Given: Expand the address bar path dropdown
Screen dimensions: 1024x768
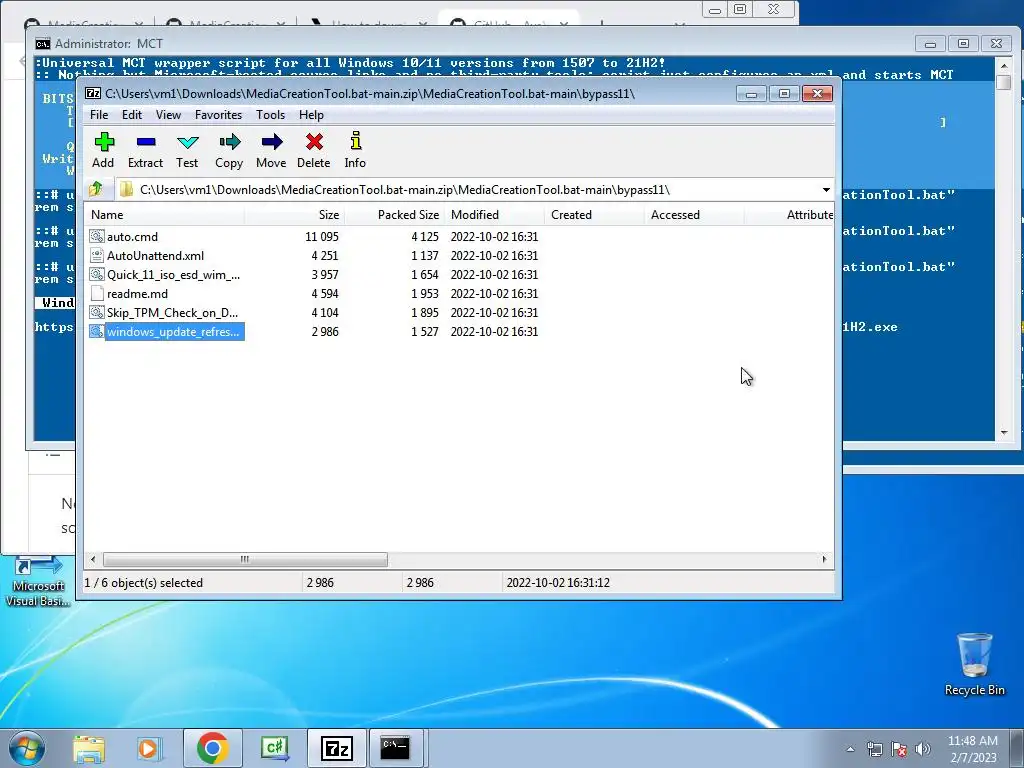Looking at the screenshot, I should 826,189.
